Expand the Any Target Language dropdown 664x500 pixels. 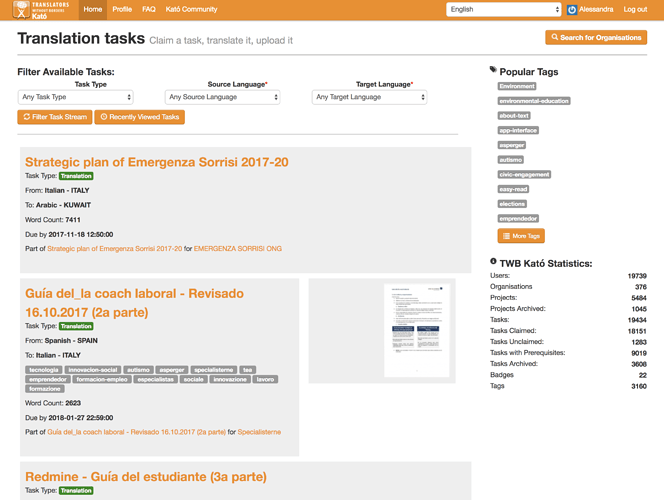[x=369, y=97]
